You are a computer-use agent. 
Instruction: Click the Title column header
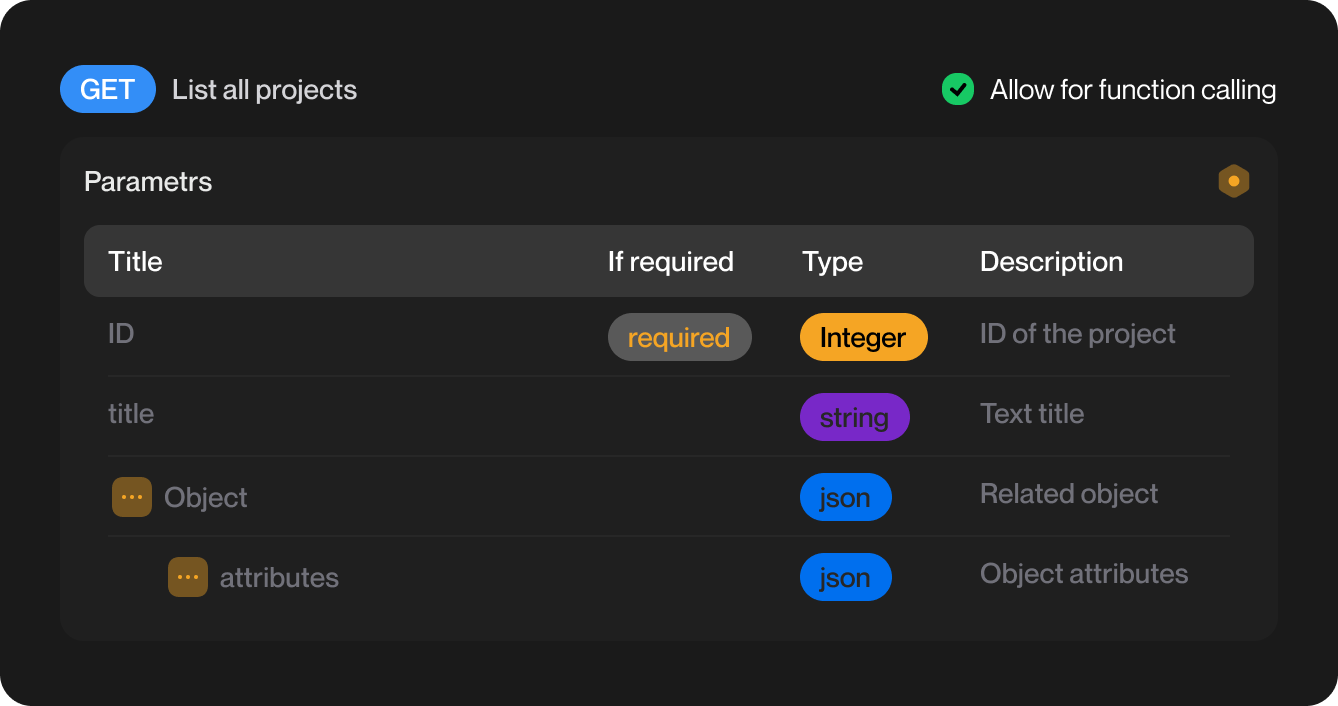click(x=135, y=262)
